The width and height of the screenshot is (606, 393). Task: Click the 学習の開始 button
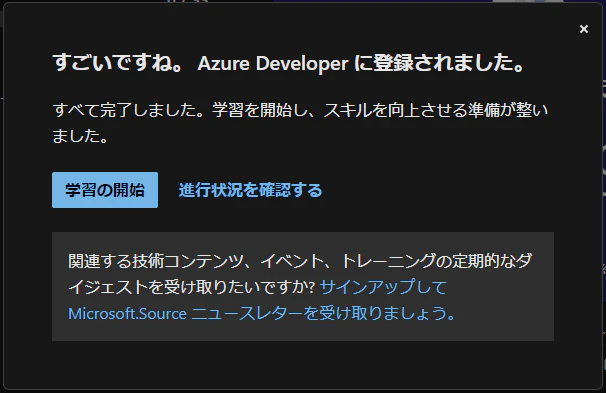(105, 190)
